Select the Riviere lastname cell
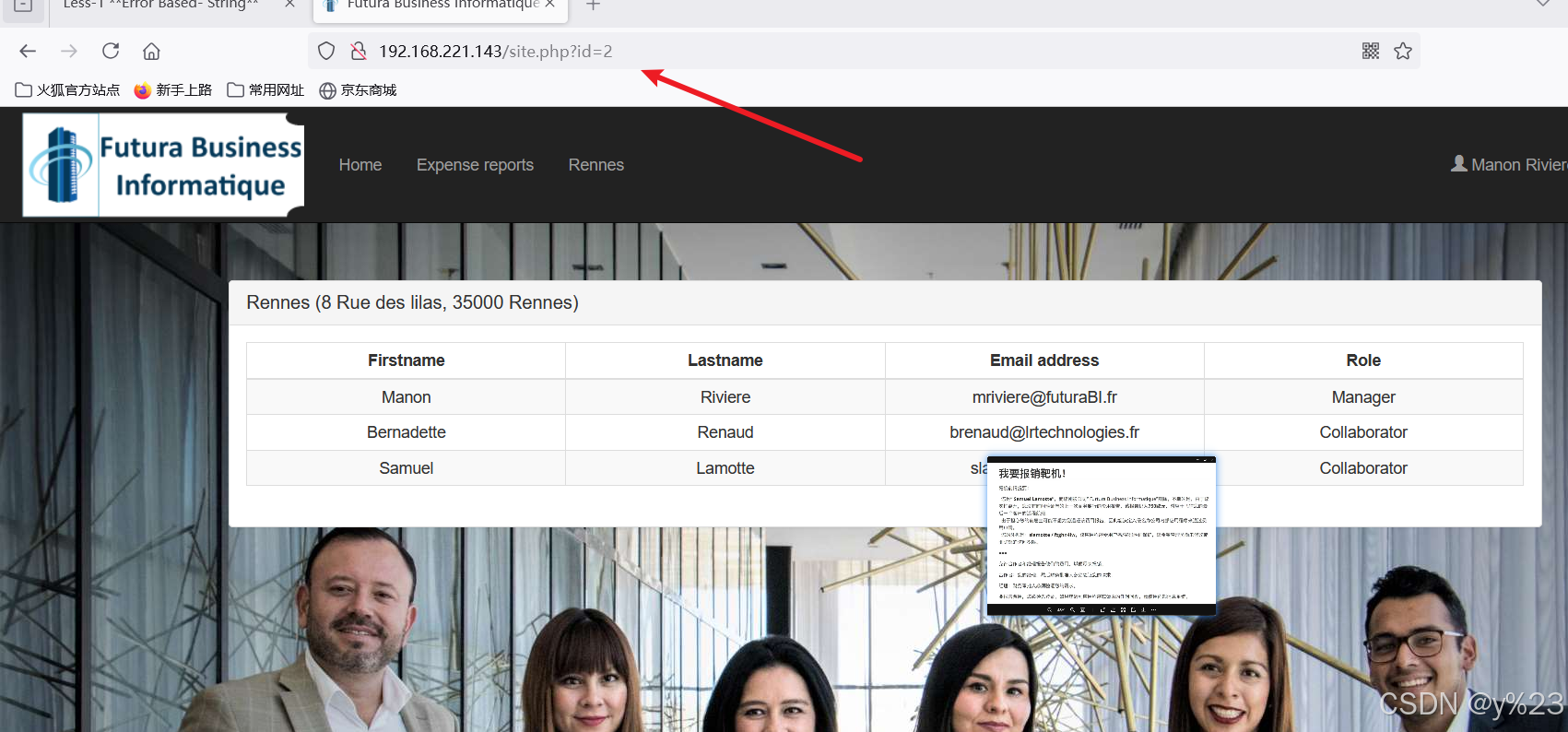This screenshot has width=1568, height=732. 725,397
